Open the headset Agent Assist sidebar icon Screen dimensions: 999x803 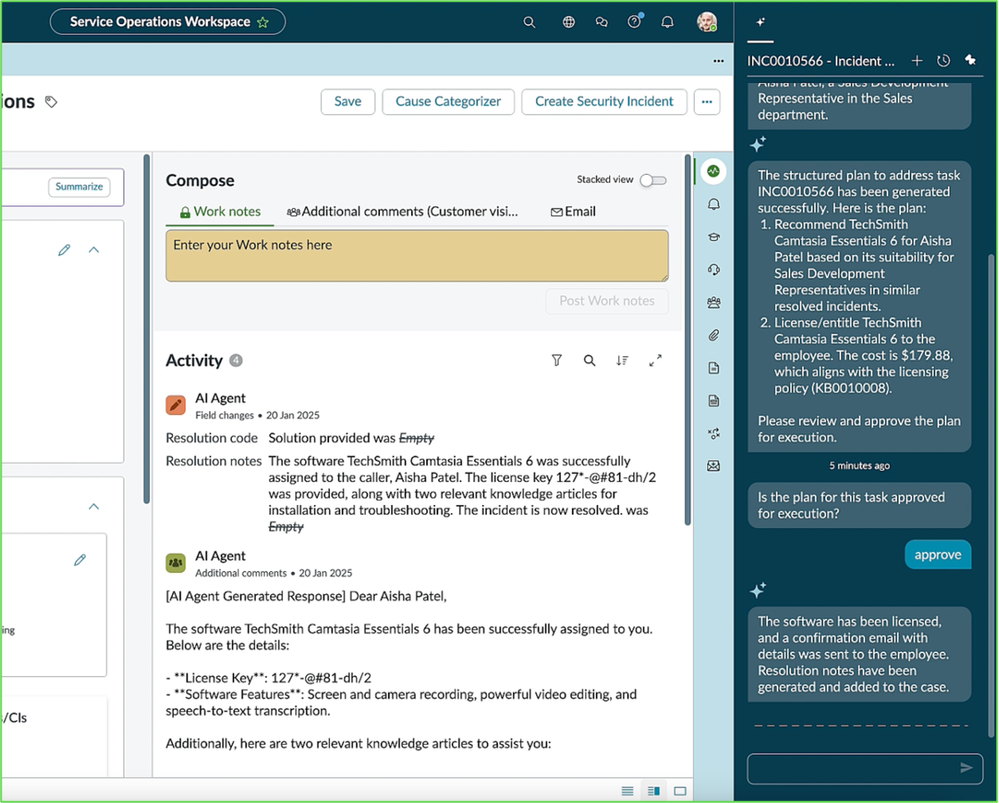point(712,269)
